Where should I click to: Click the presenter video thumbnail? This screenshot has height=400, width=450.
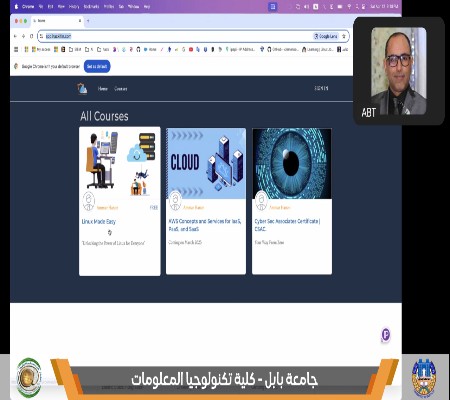(399, 71)
